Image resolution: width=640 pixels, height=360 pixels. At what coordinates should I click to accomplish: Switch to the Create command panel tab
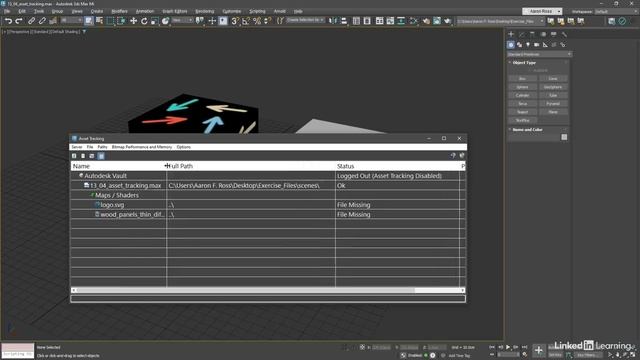pyautogui.click(x=511, y=34)
